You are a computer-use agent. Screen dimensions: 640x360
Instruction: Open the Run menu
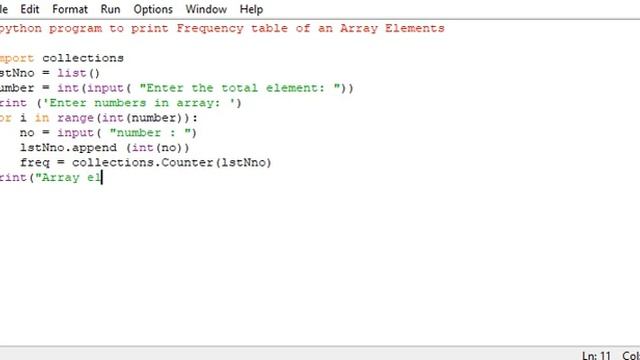(x=110, y=9)
